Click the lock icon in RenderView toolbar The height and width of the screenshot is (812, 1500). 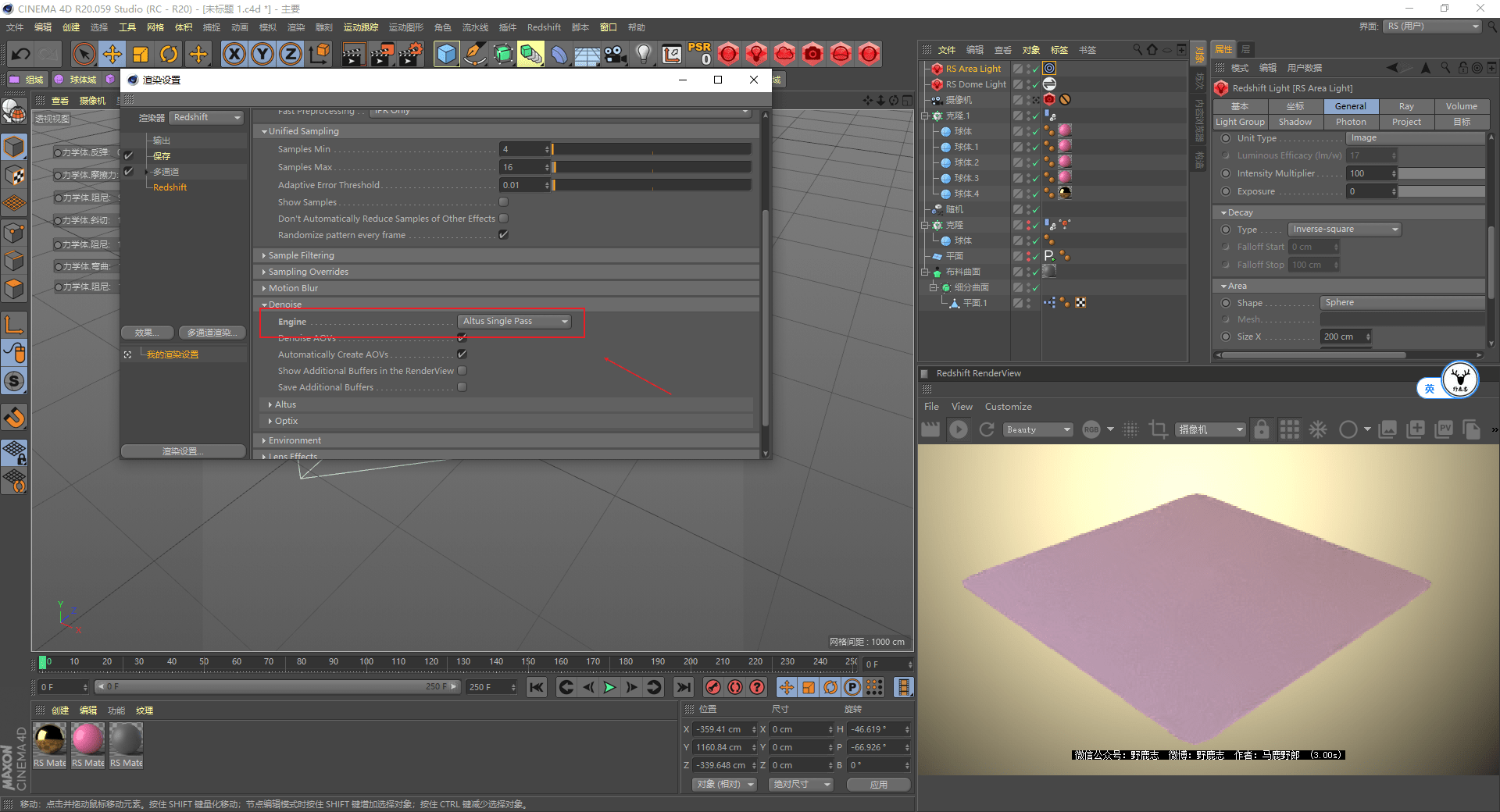tap(1261, 429)
